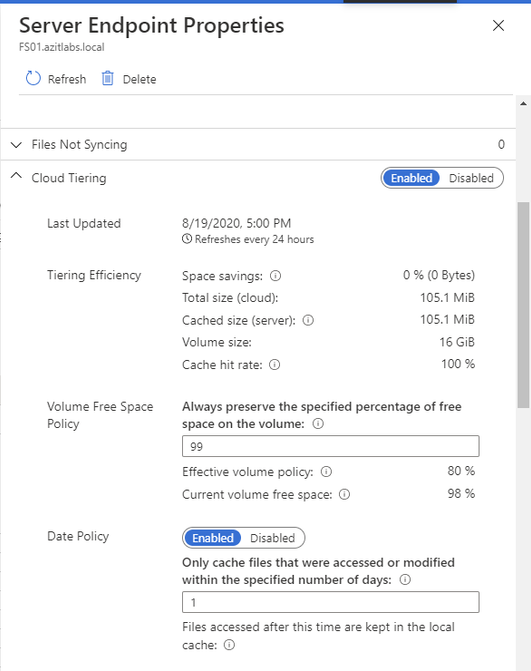Viewport: 531px width, 671px height.
Task: Expand the Files Not Syncing section
Action: 16,145
